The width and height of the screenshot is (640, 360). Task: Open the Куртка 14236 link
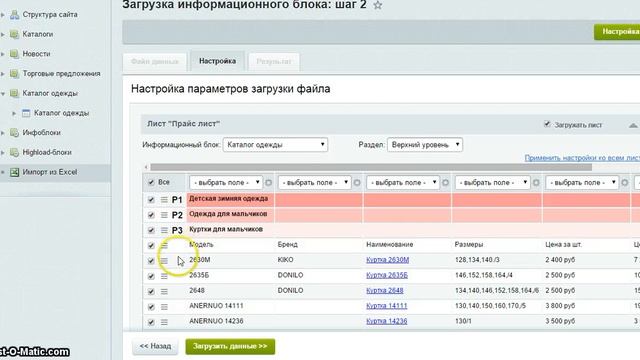pos(387,321)
